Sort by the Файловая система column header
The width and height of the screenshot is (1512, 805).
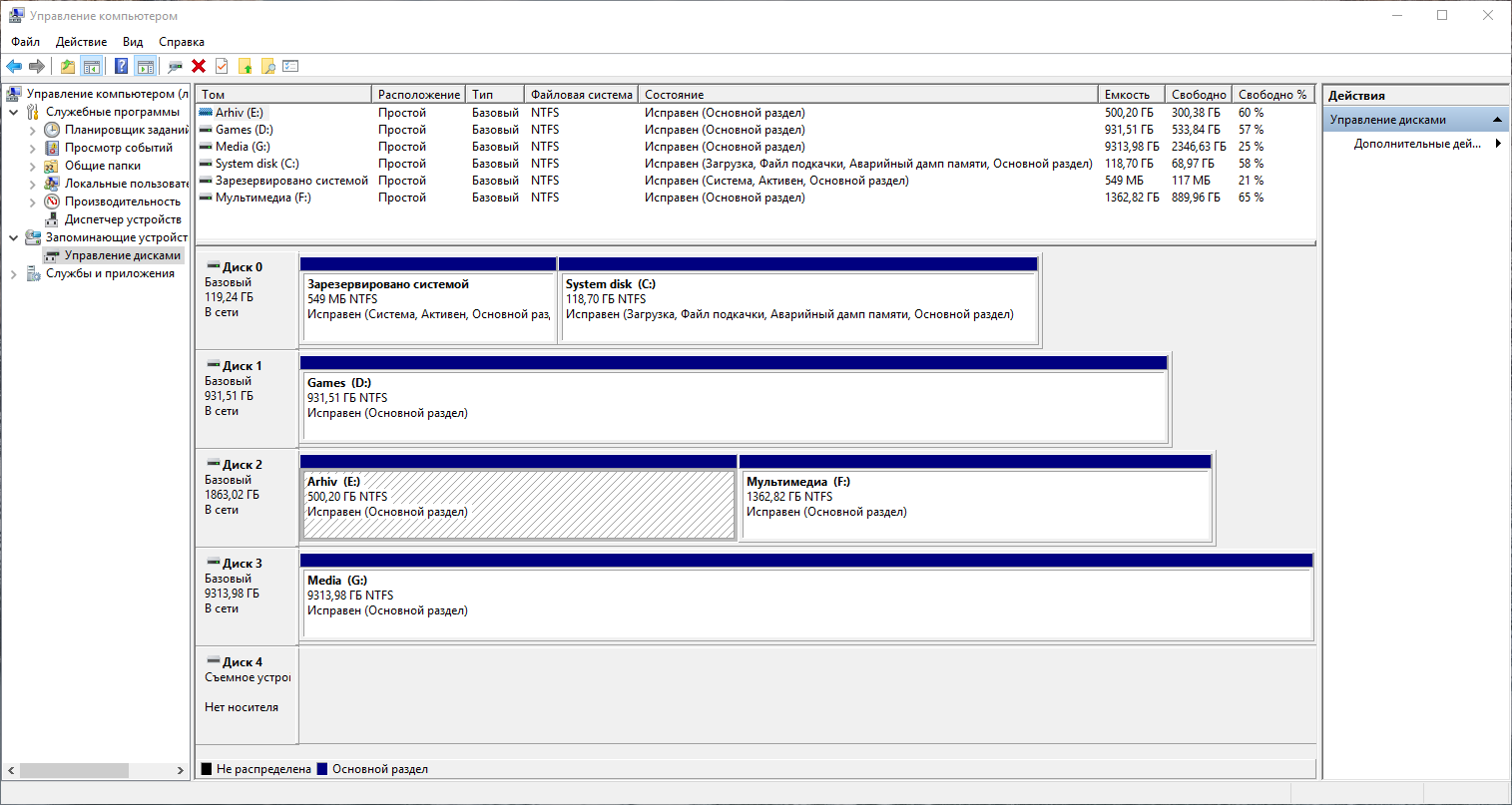tap(581, 95)
